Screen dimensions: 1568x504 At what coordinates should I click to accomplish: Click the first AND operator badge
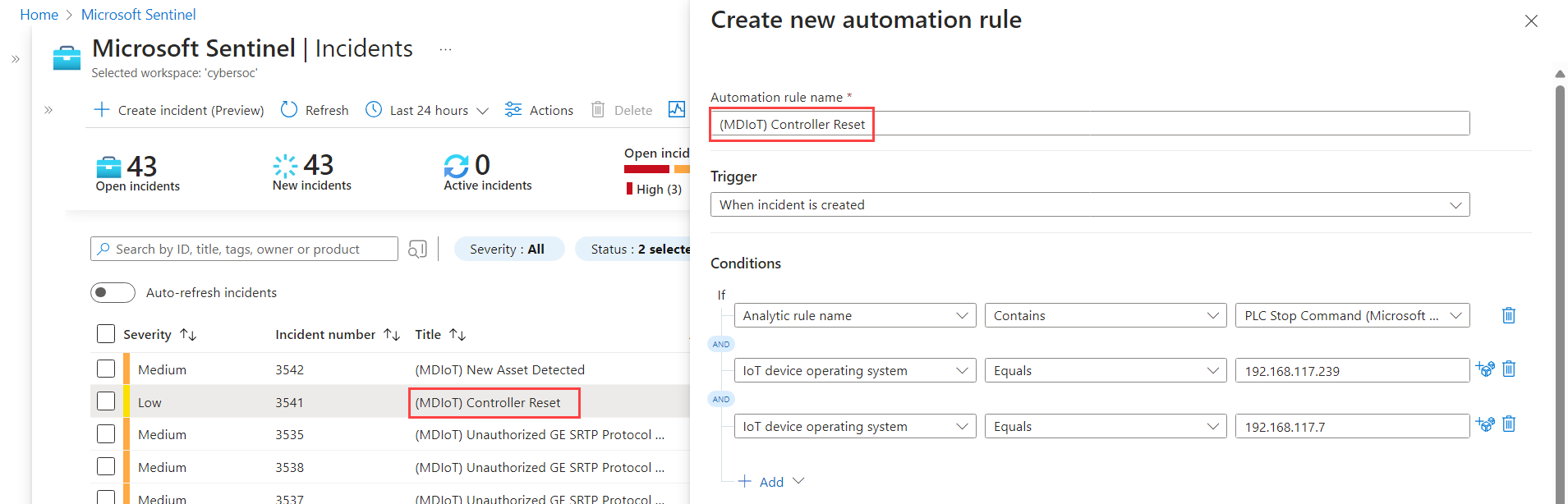click(721, 344)
